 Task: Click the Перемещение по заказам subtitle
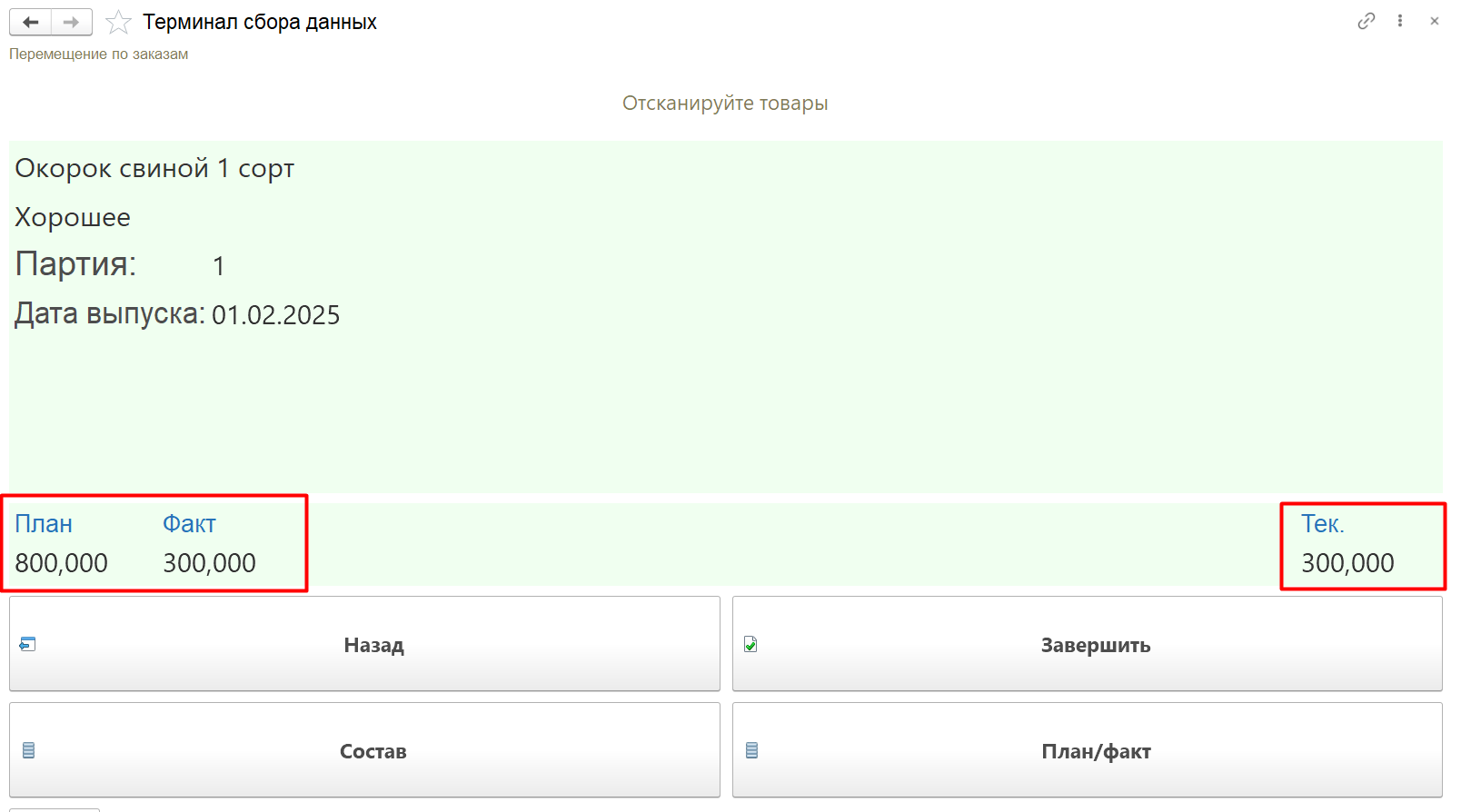click(98, 54)
